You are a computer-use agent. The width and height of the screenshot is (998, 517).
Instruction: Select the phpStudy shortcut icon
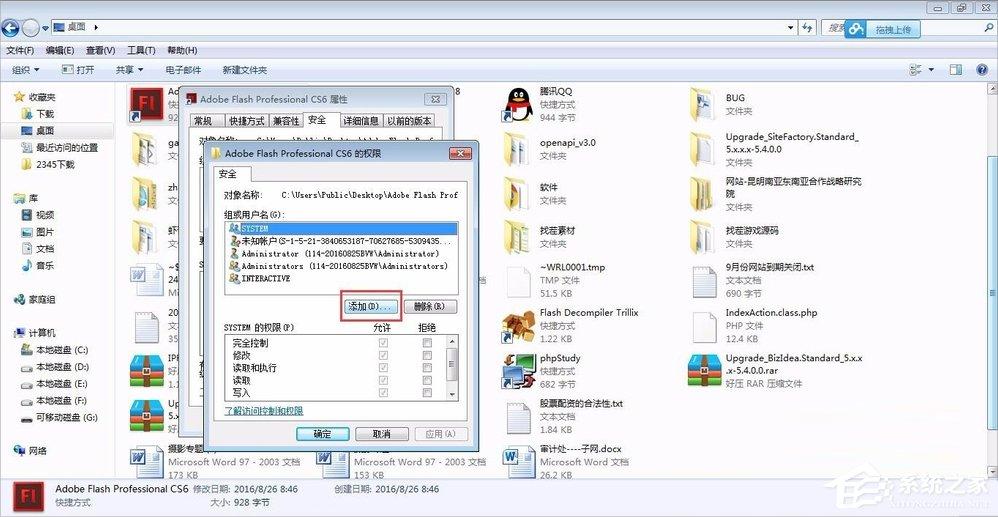coord(519,371)
